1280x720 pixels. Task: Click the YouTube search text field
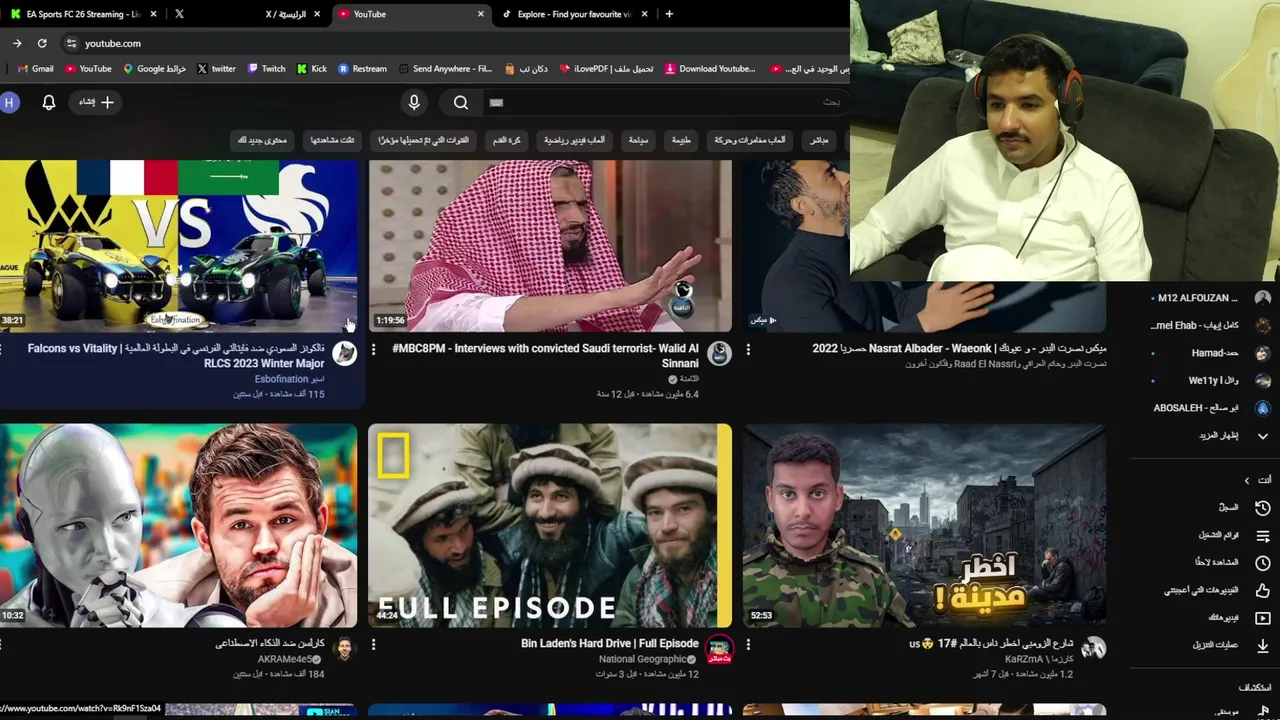665,102
